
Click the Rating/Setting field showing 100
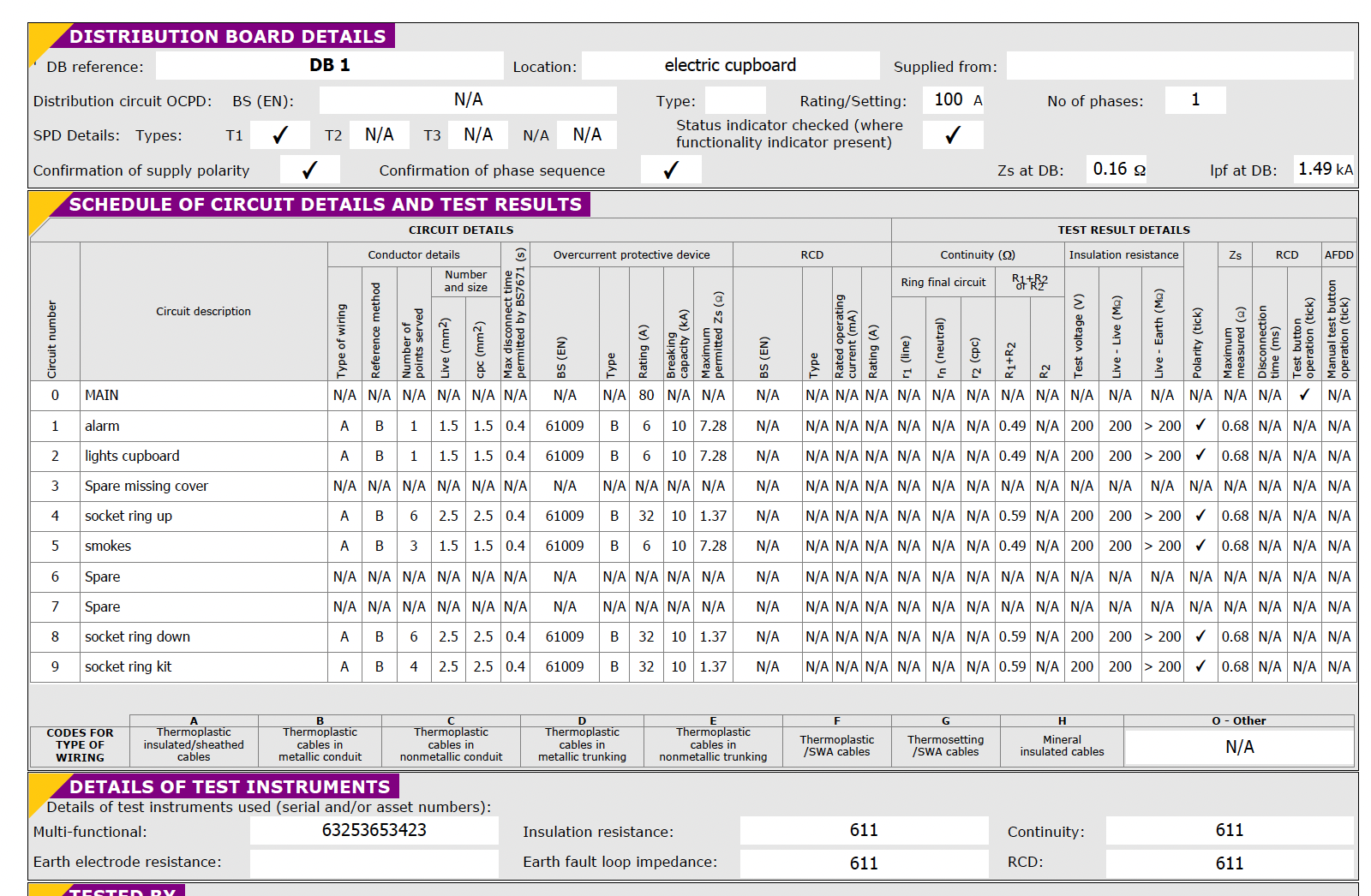coord(953,100)
